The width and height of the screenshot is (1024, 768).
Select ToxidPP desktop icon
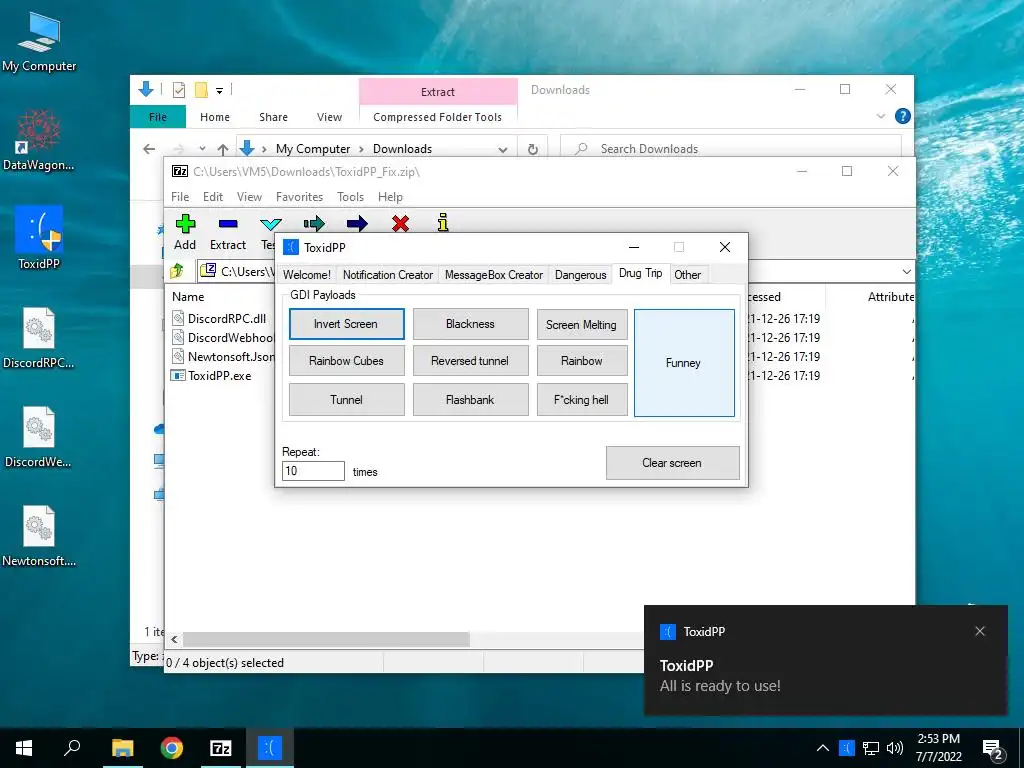pyautogui.click(x=39, y=238)
